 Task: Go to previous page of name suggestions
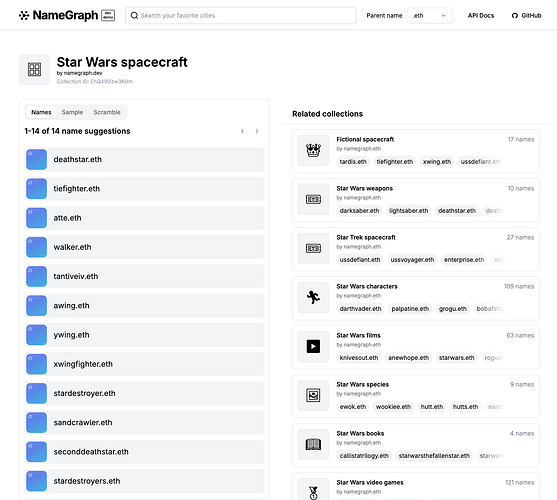pyautogui.click(x=242, y=131)
